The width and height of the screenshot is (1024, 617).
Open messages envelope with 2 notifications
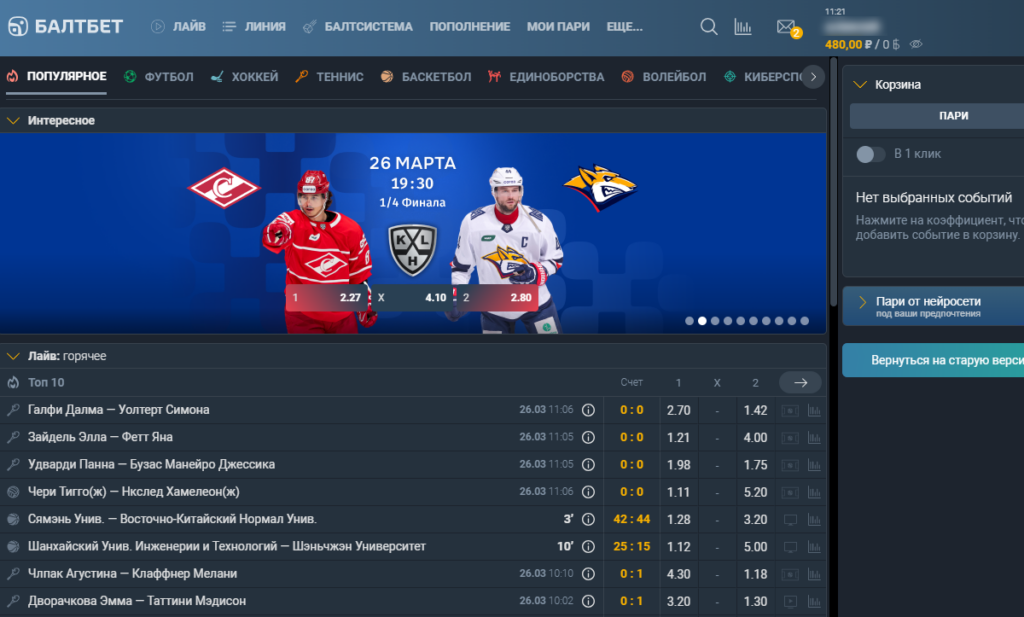point(787,27)
